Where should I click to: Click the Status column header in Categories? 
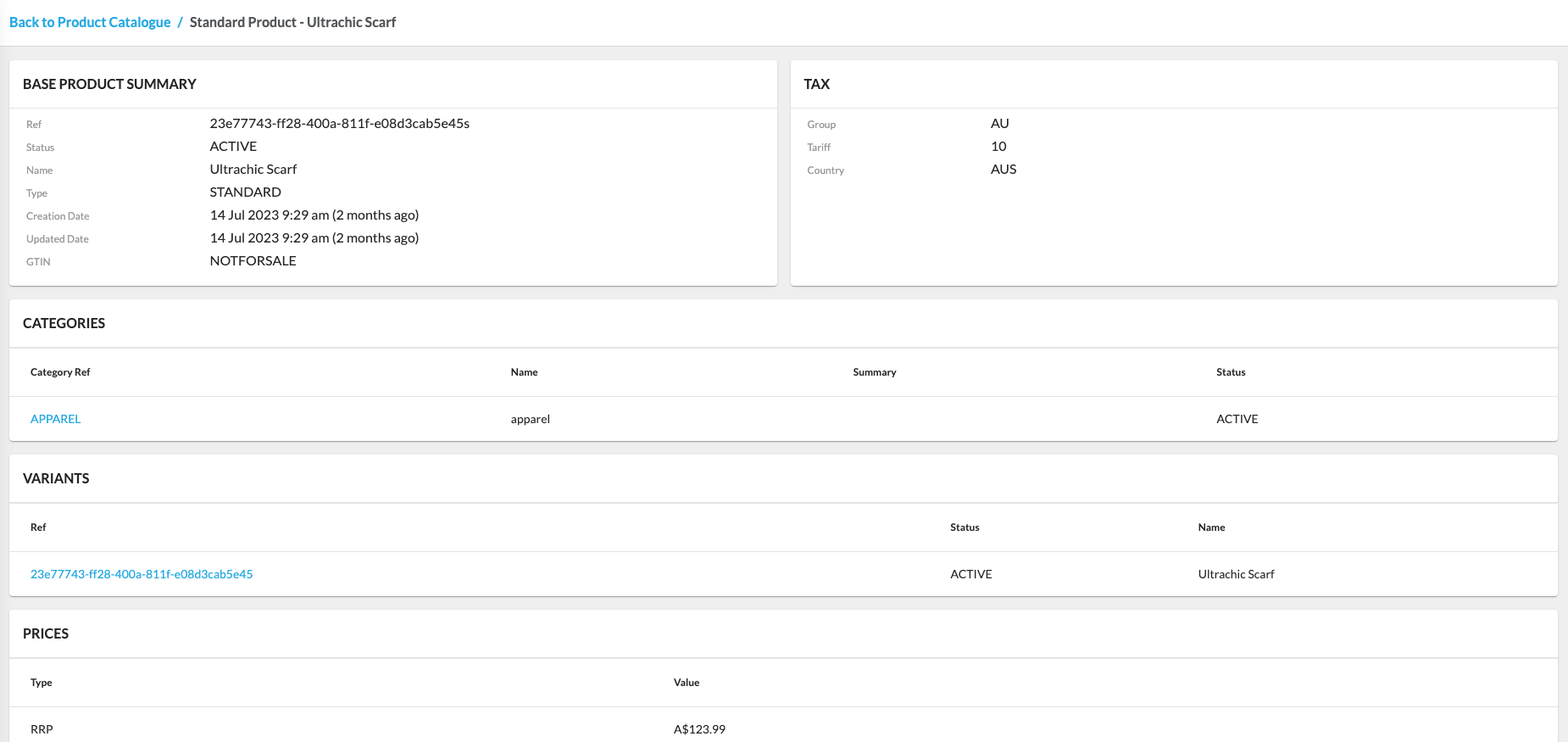coord(1230,372)
